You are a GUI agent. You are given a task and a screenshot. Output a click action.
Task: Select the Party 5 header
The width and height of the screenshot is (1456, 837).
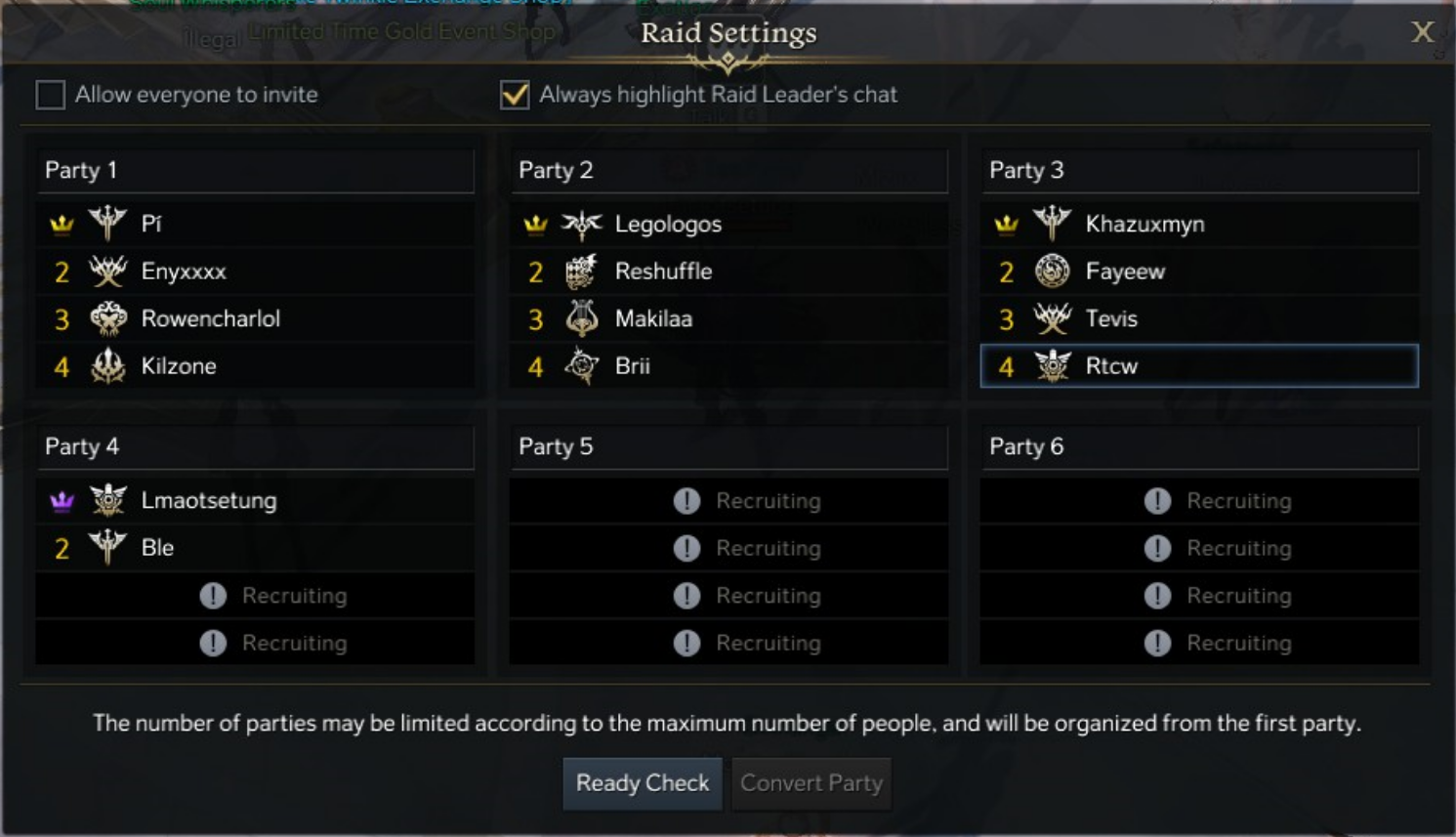click(x=728, y=446)
